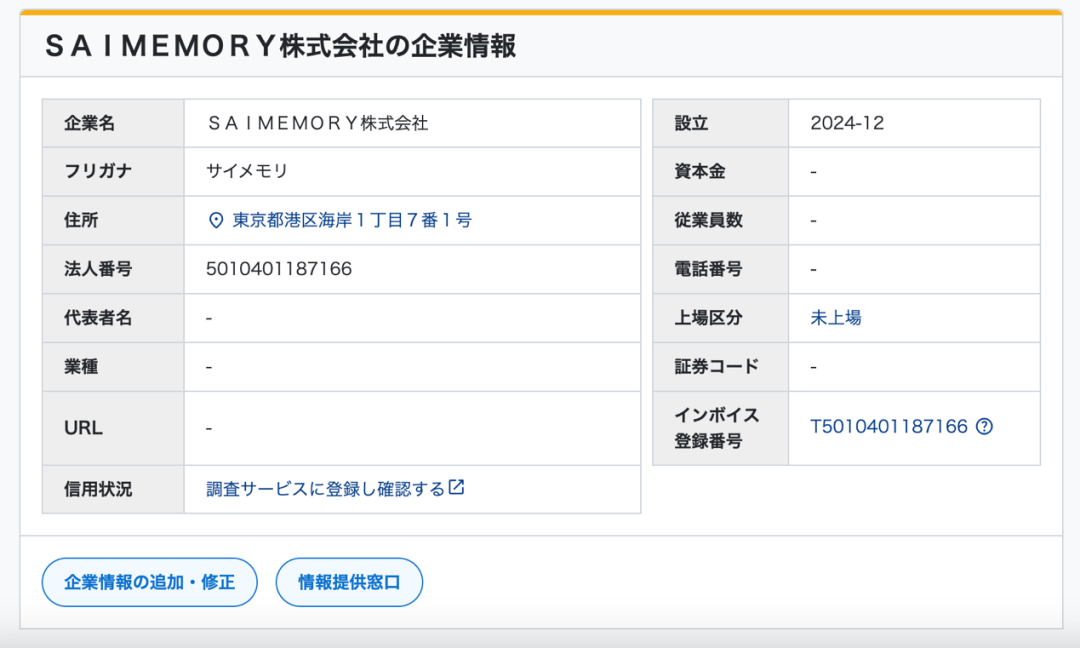This screenshot has height=648, width=1080.
Task: Click the map pin icon beside the address
Action: point(216,221)
